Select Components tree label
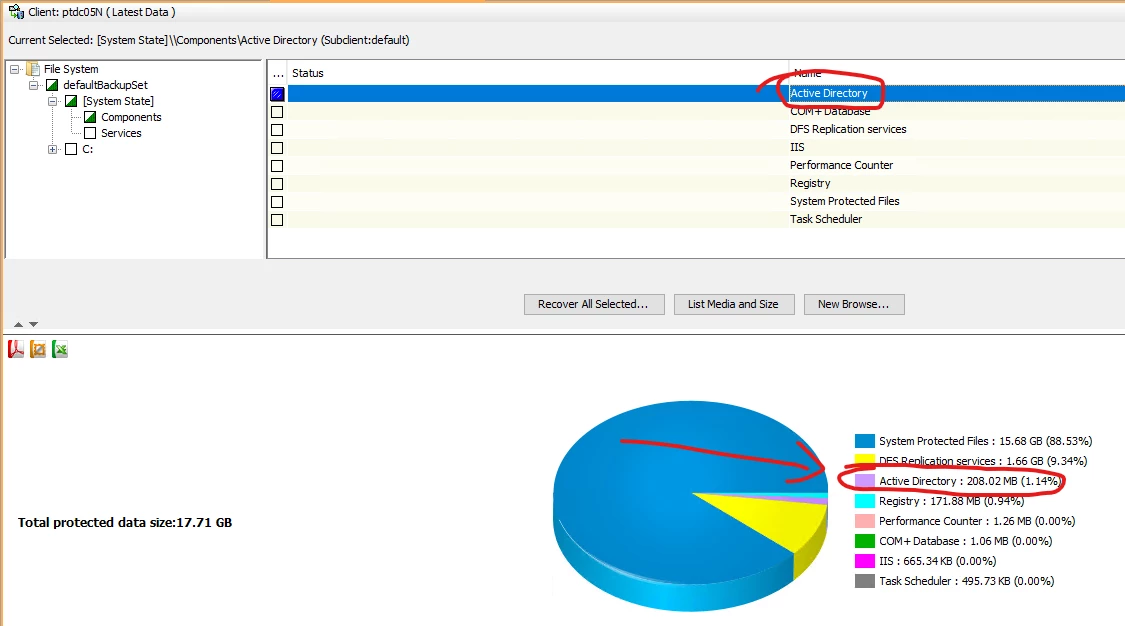Image resolution: width=1125 pixels, height=626 pixels. 131,117
